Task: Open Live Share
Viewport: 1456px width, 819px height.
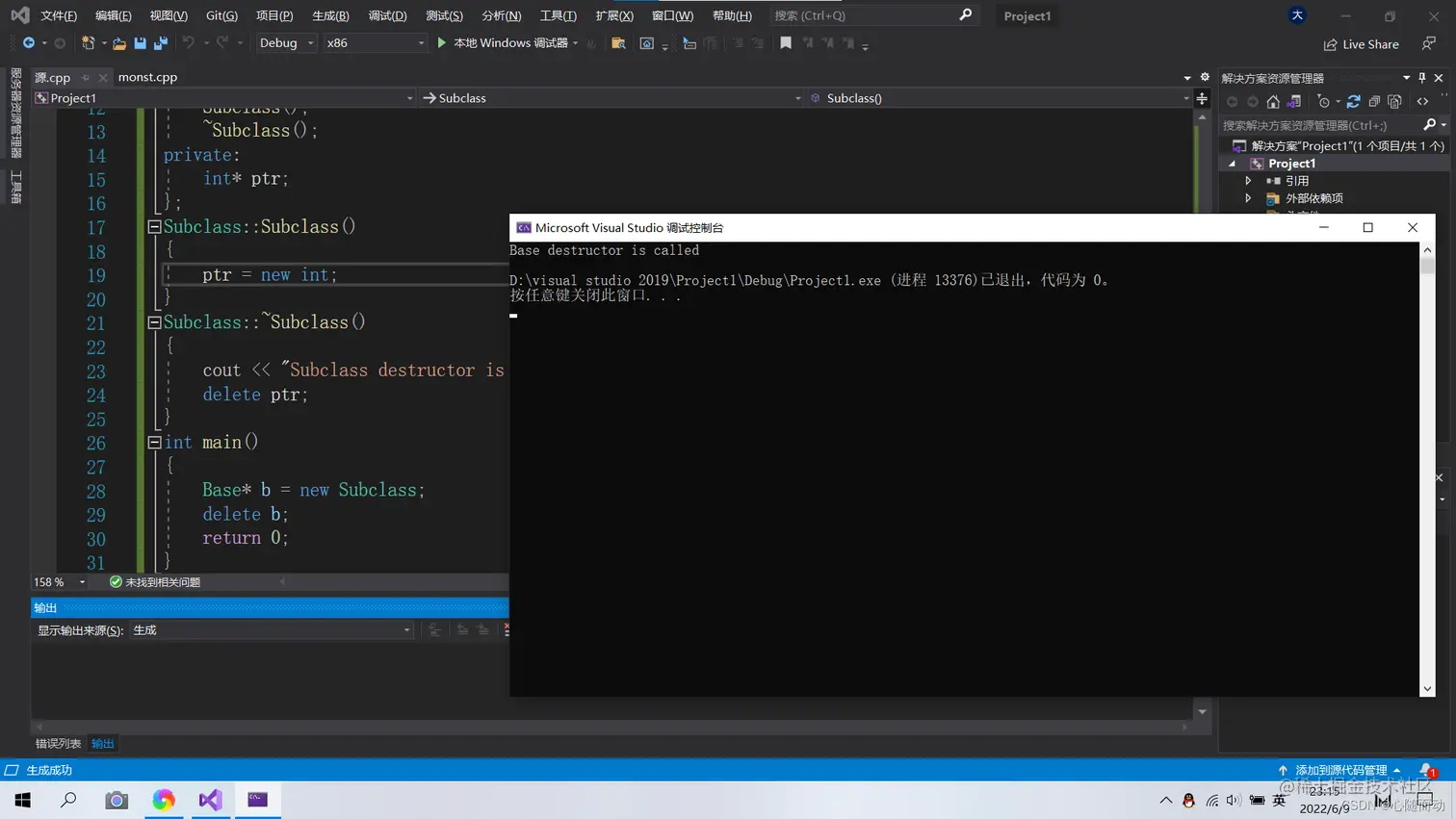Action: (1362, 44)
